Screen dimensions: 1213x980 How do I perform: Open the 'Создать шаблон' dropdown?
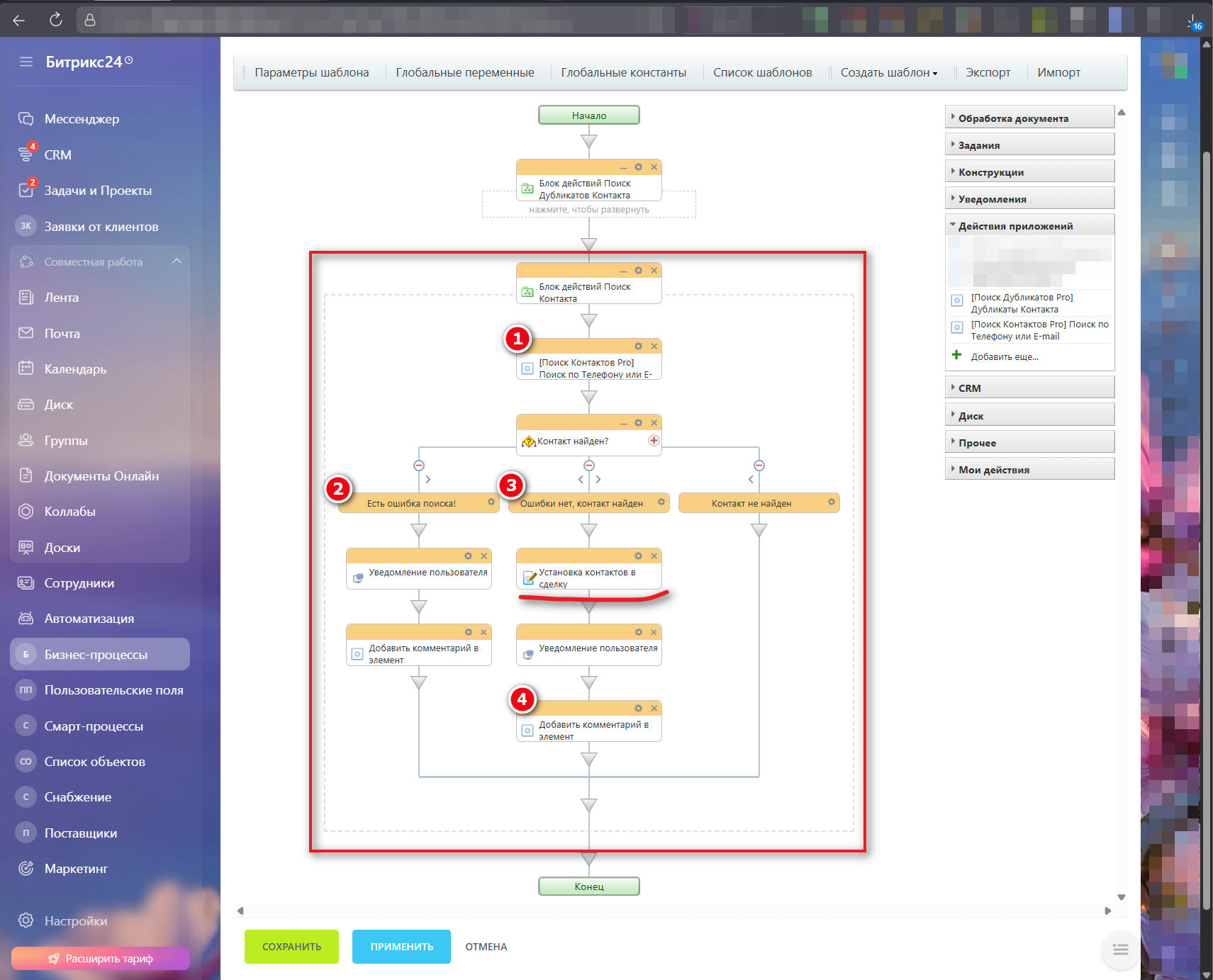[x=888, y=73]
